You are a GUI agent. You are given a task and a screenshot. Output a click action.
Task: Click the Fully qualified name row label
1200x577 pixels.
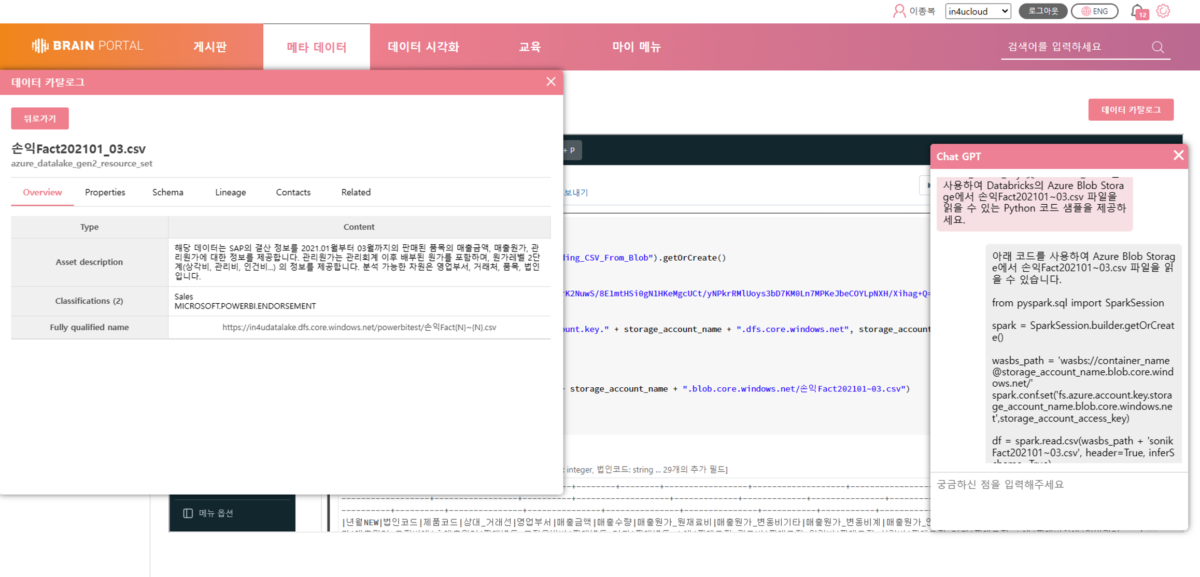click(x=90, y=327)
